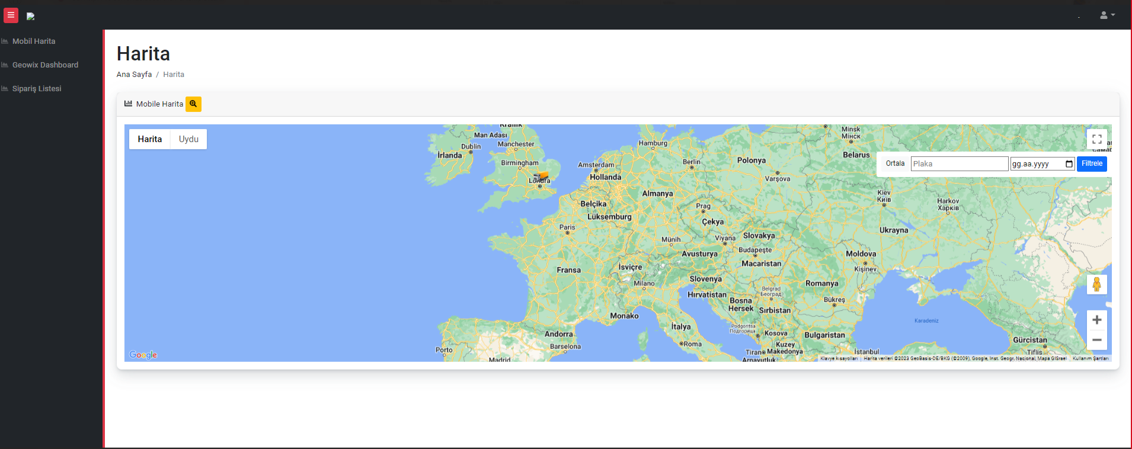Zoom out the map with minus
The image size is (1132, 449).
tap(1097, 340)
